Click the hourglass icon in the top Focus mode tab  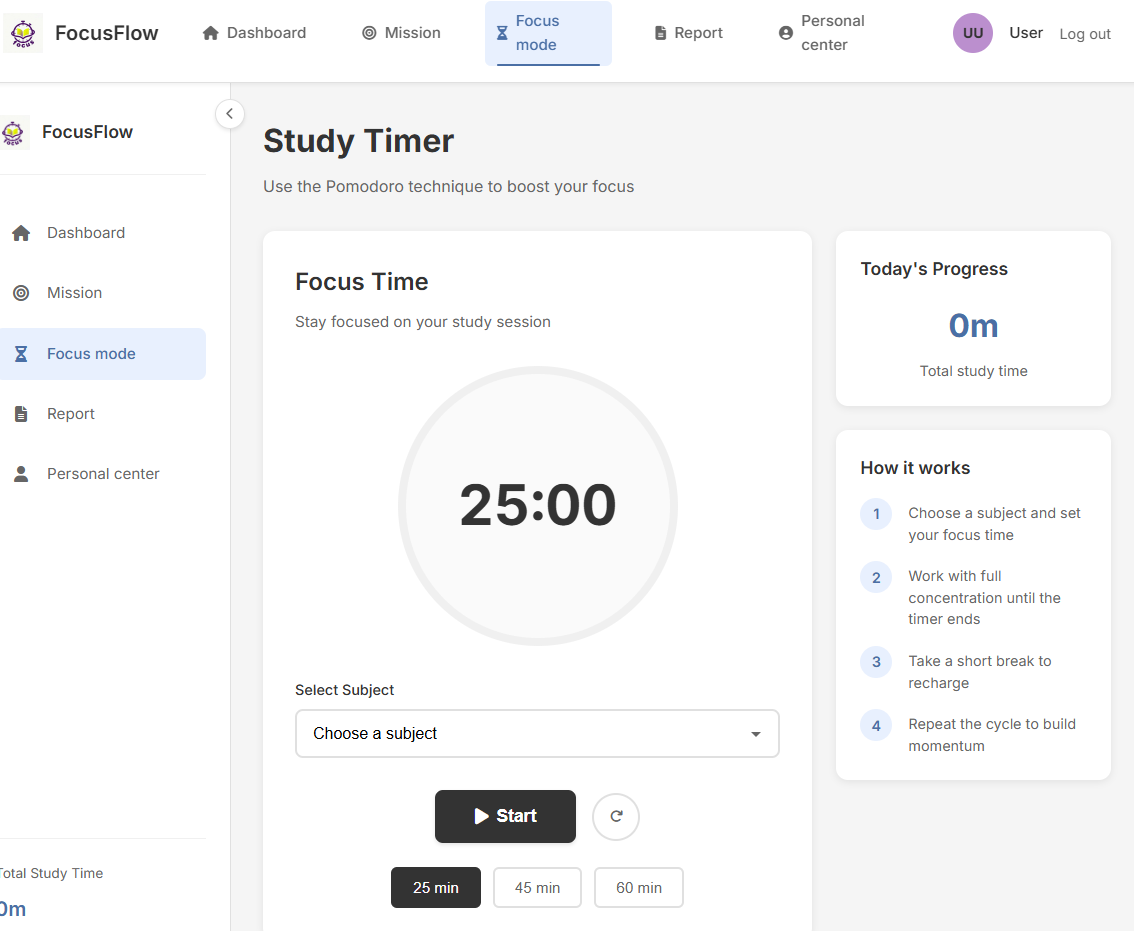(x=501, y=33)
